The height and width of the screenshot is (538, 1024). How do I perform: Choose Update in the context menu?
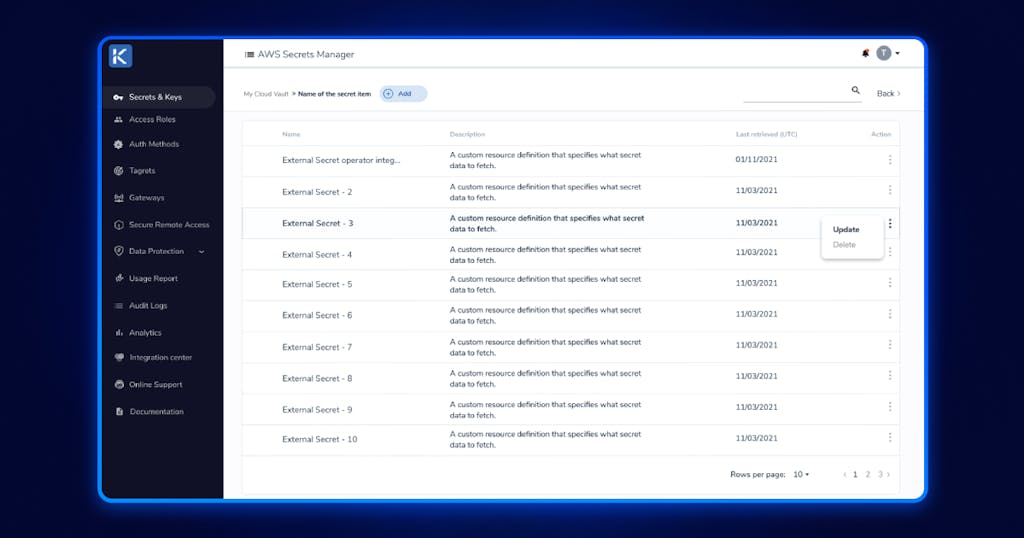pos(846,230)
